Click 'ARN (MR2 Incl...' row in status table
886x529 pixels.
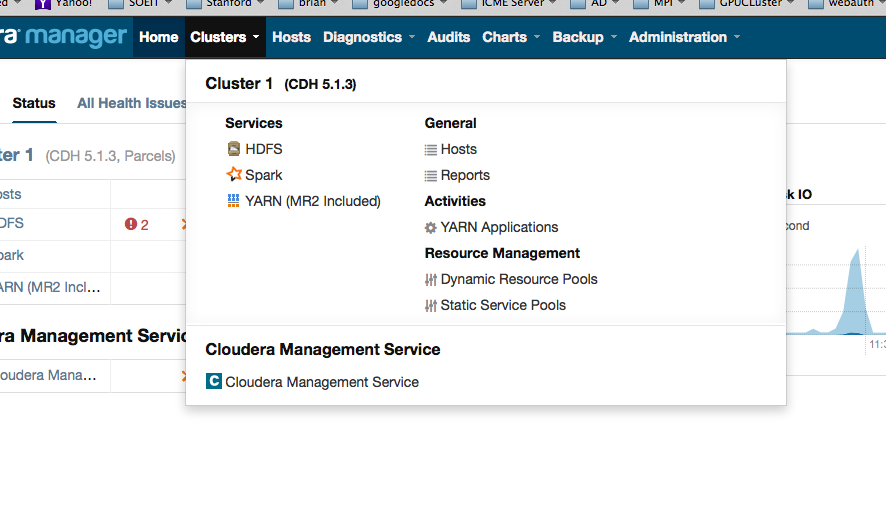(50, 287)
